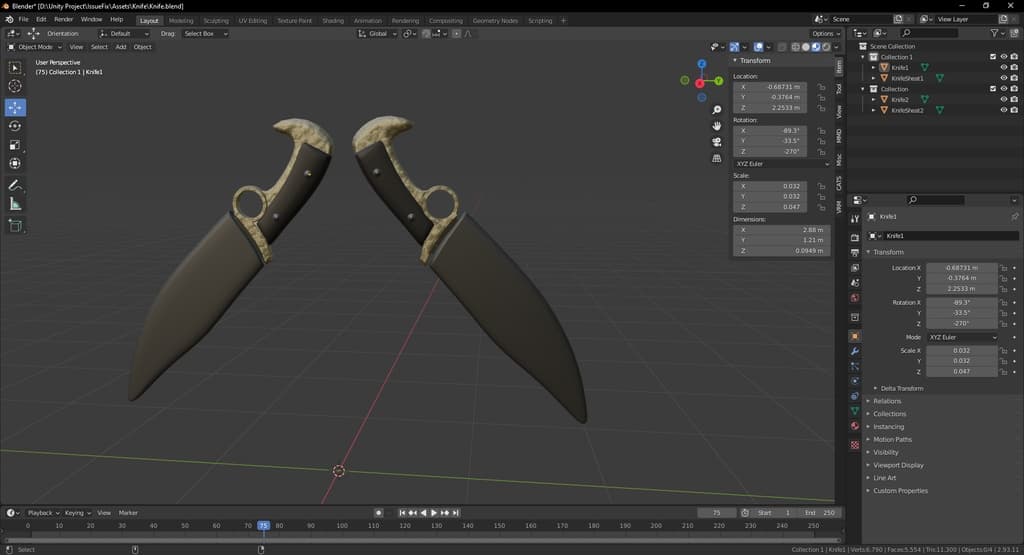The image size is (1024, 555).
Task: Open the XYZ Euler rotation mode dropdown in sidebar
Action: (781, 163)
